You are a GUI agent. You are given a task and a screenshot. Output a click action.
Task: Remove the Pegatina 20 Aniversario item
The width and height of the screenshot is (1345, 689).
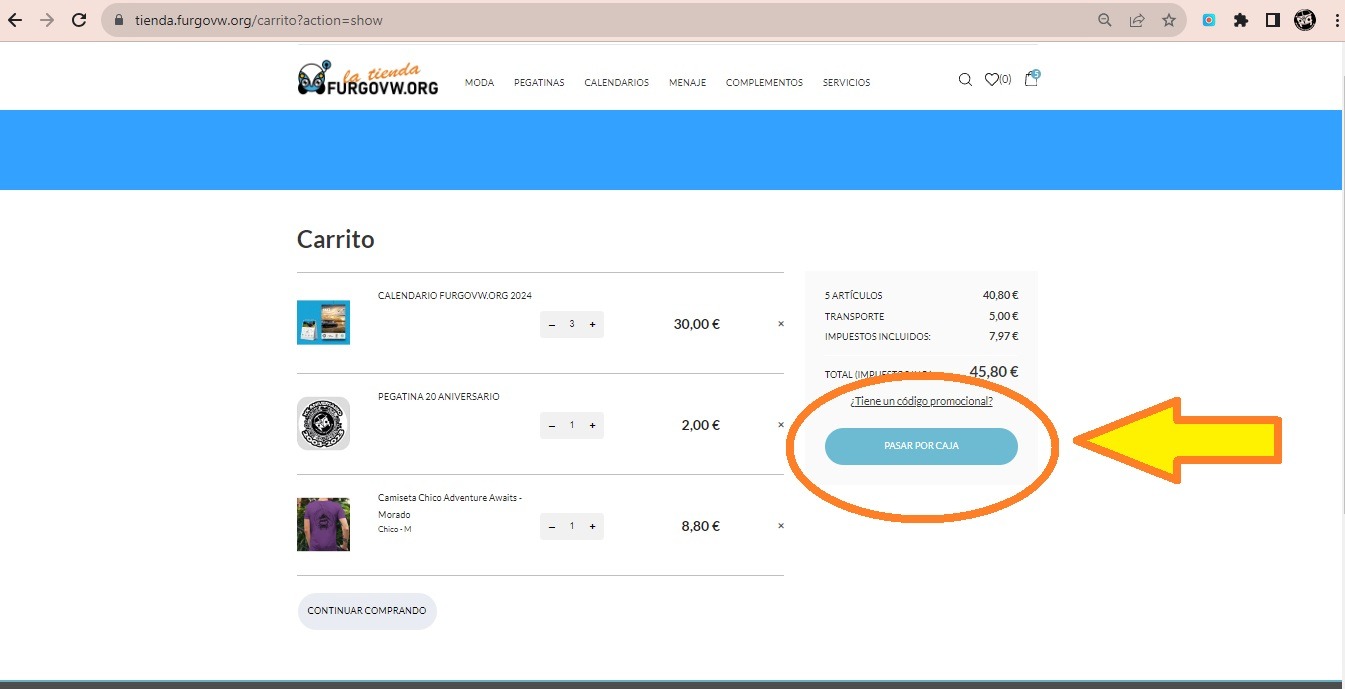781,425
